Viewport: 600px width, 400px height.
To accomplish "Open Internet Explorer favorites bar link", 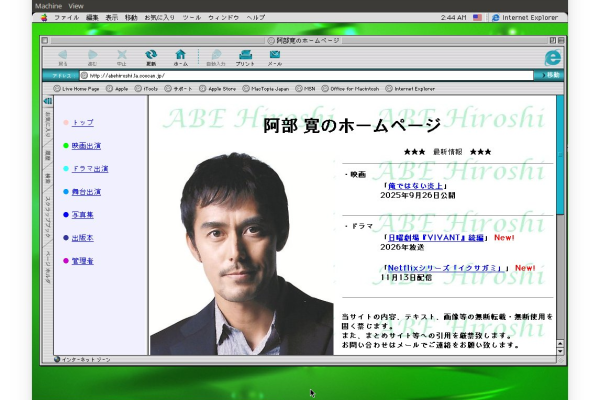I will [x=410, y=89].
